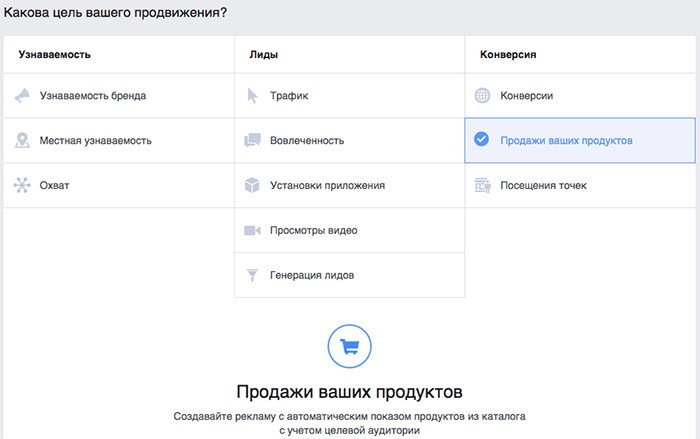Choose Посещения точек objective
This screenshot has height=439, width=700.
580,185
